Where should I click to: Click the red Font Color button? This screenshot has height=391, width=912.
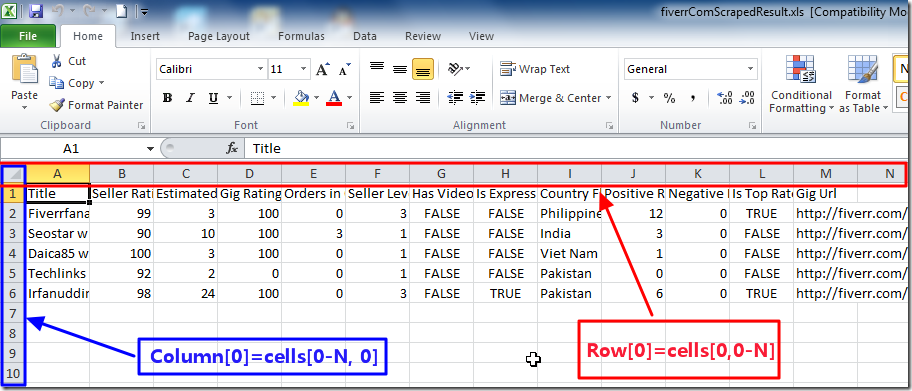coord(334,97)
